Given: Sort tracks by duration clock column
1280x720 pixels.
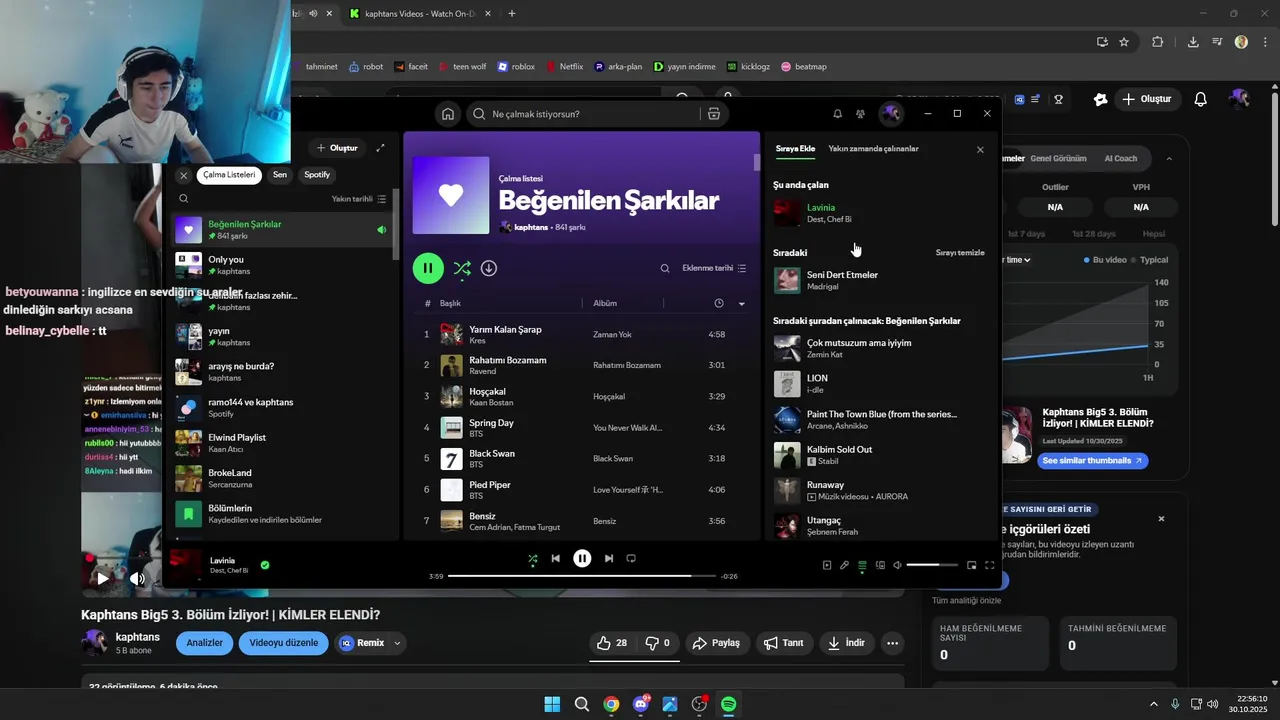Looking at the screenshot, I should click(719, 303).
